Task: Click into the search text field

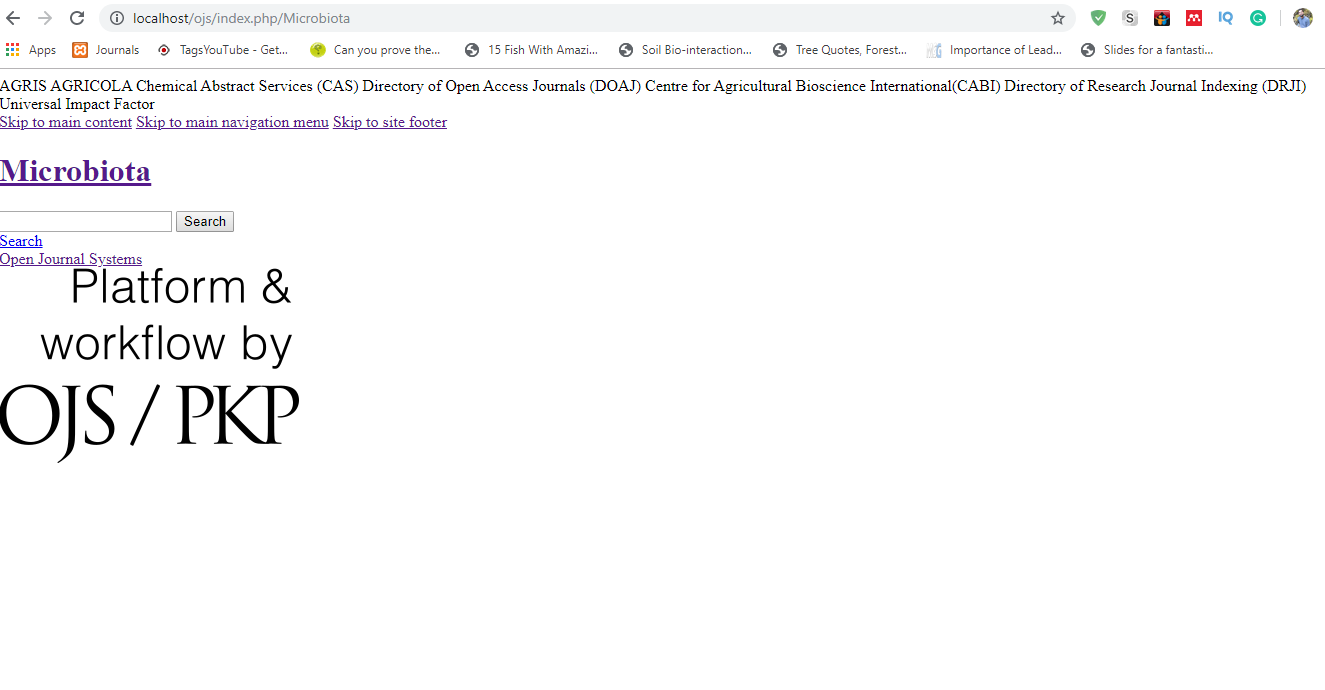Action: (x=86, y=221)
